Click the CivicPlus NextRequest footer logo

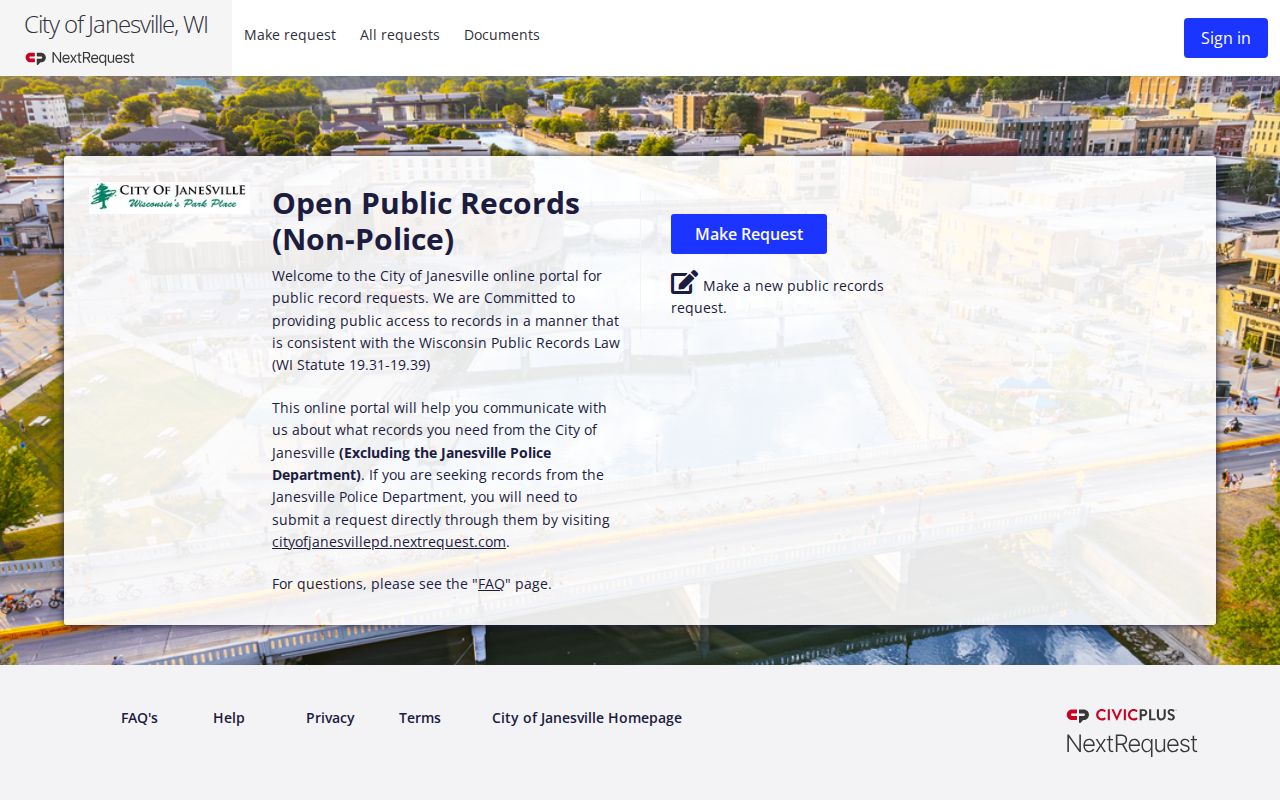(1131, 730)
